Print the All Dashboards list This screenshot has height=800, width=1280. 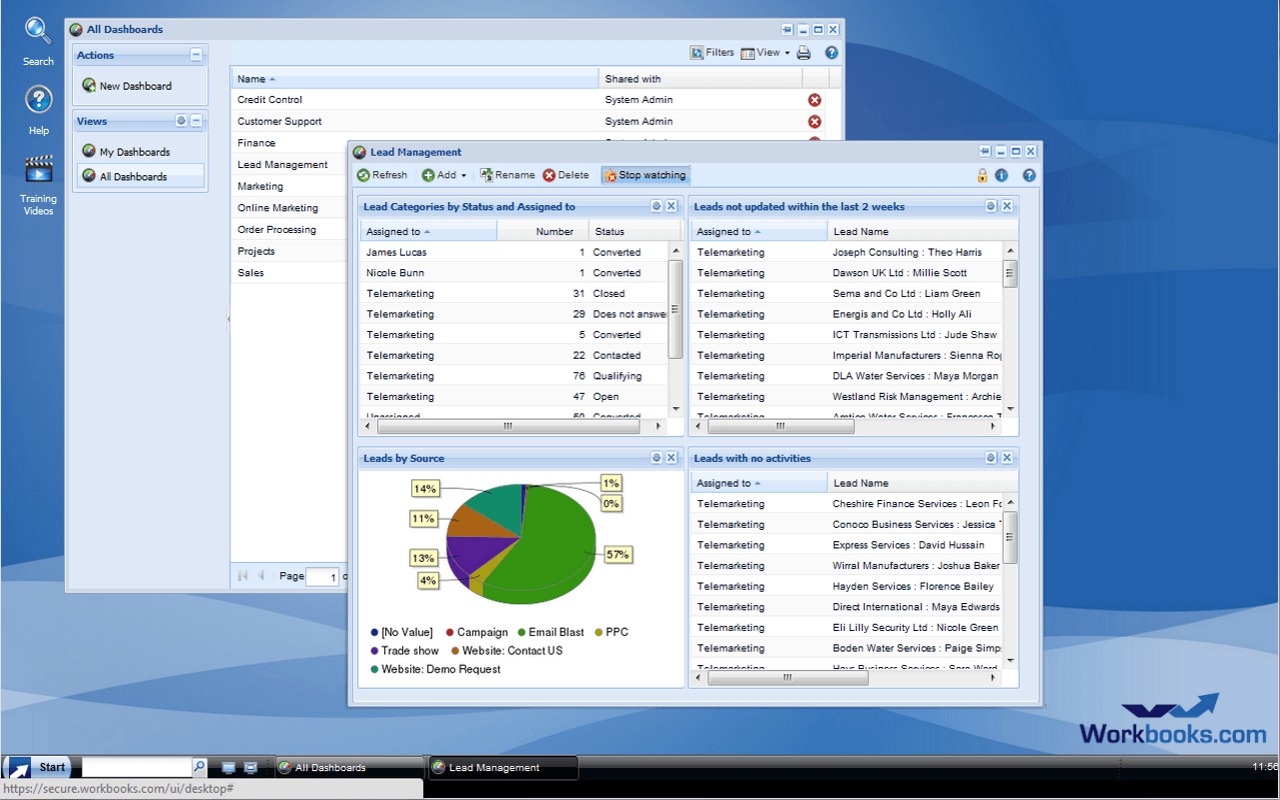pyautogui.click(x=803, y=52)
